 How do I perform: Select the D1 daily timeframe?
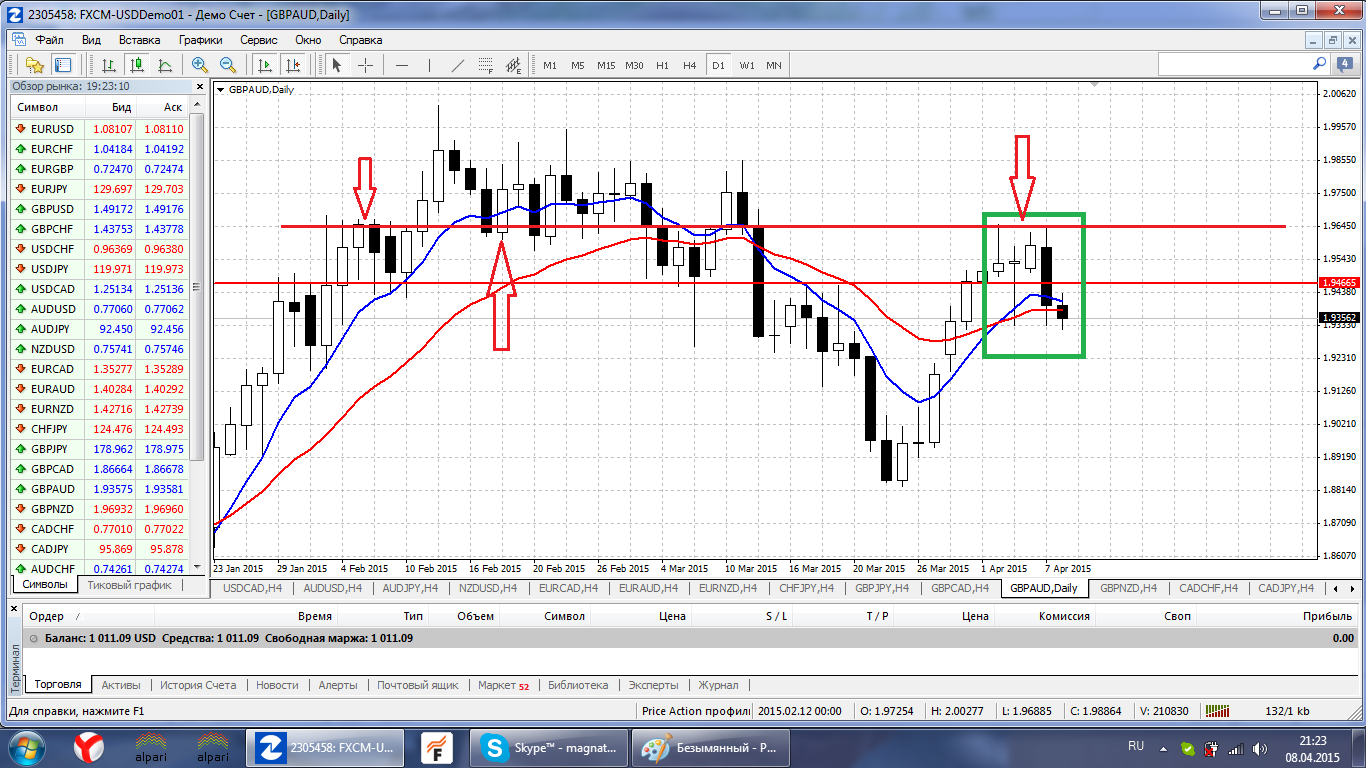(x=718, y=65)
